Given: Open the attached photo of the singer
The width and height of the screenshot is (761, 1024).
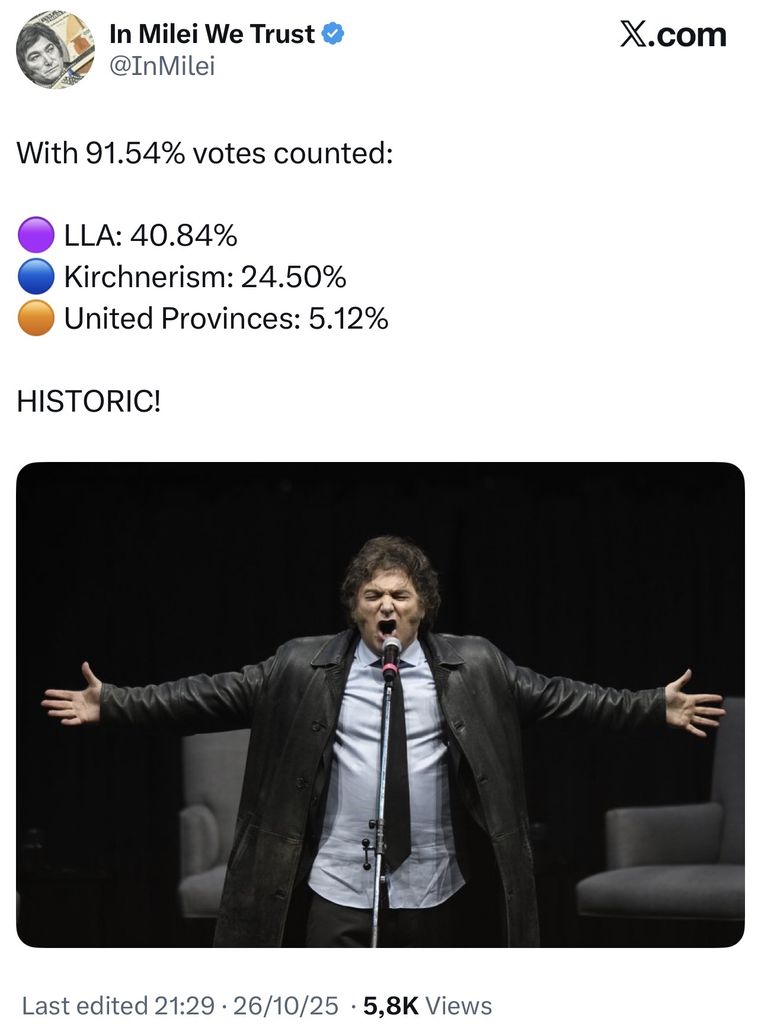Looking at the screenshot, I should point(380,704).
